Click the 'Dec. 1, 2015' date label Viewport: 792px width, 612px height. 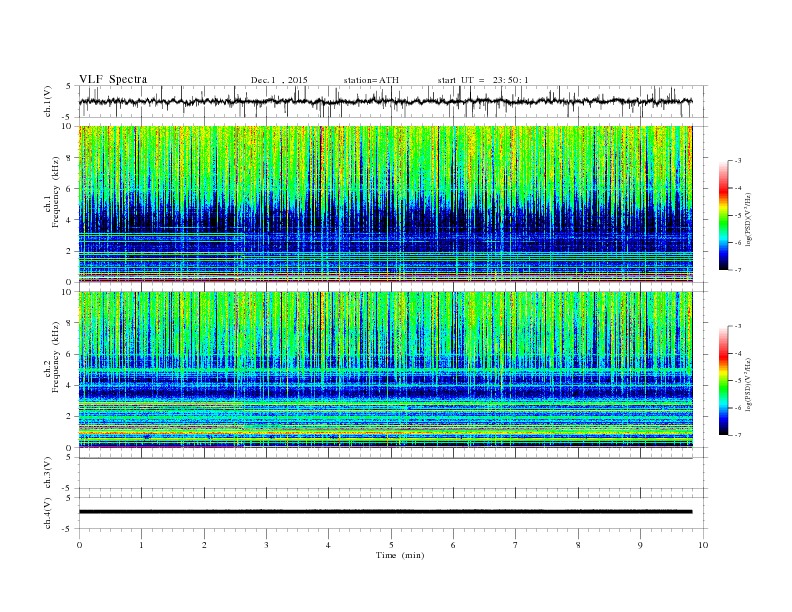coord(279,80)
